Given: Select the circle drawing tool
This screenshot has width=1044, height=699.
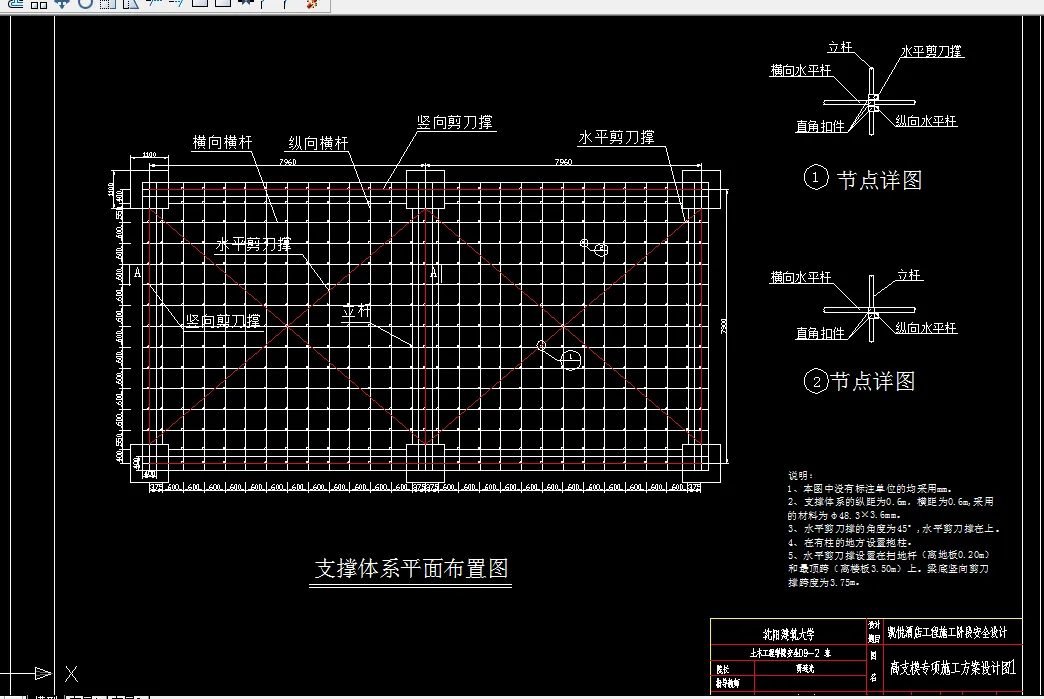Looking at the screenshot, I should click(x=85, y=6).
